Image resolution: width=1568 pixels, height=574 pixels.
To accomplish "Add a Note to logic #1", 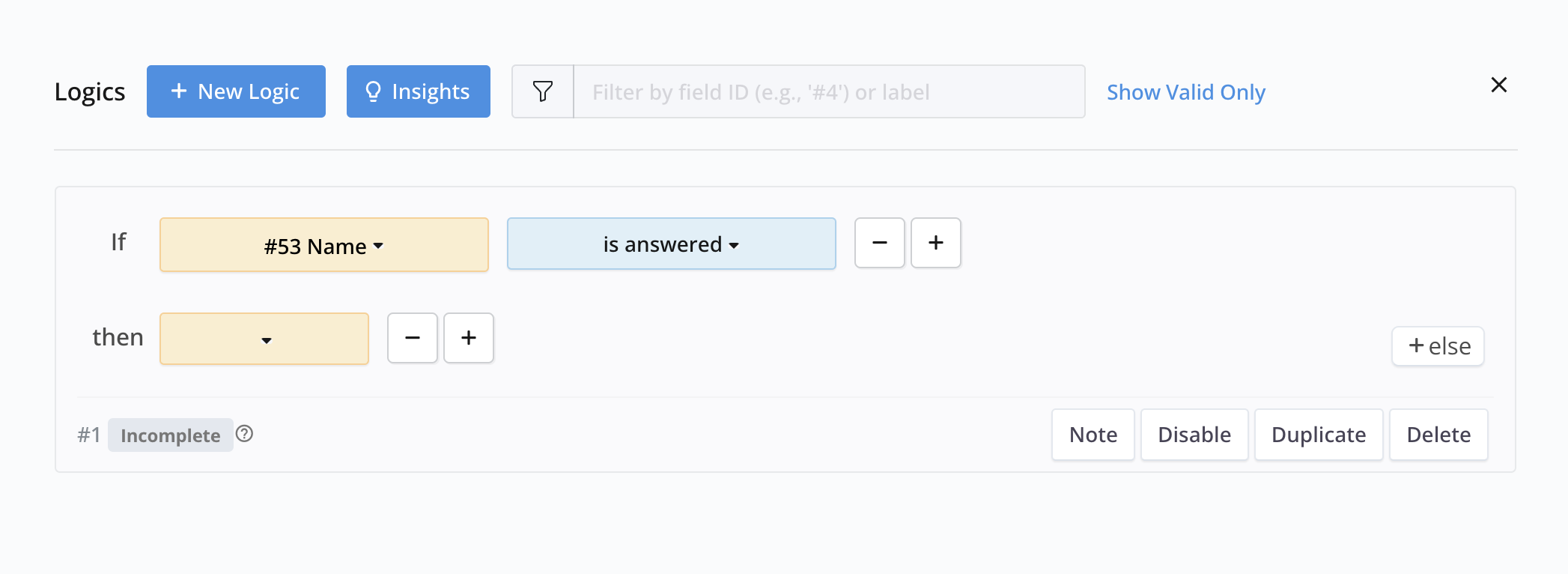I will pyautogui.click(x=1093, y=435).
